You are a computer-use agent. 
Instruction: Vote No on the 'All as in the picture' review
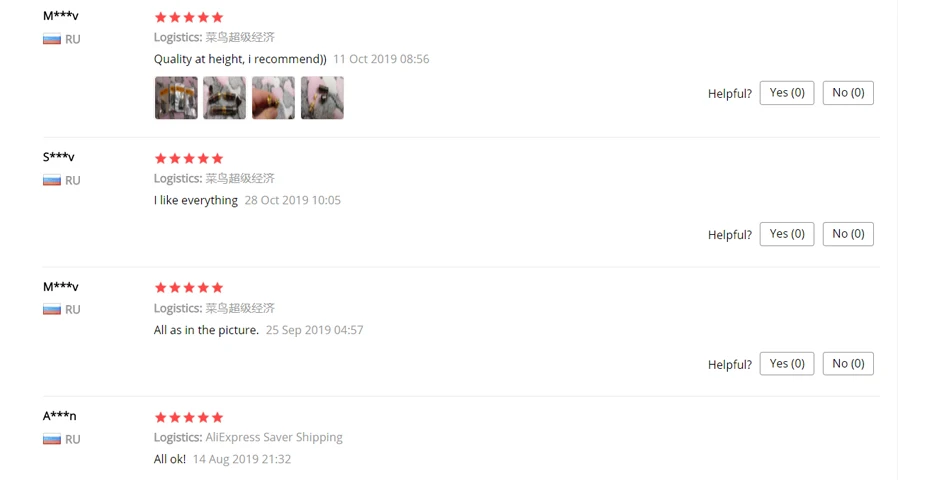[x=848, y=364]
